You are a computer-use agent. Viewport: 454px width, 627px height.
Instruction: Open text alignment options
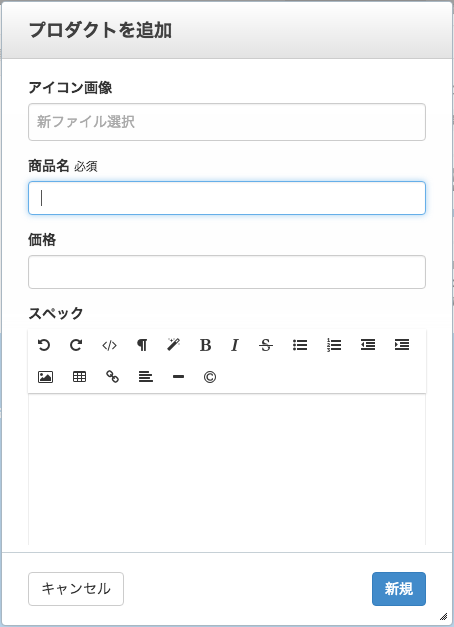pos(146,377)
